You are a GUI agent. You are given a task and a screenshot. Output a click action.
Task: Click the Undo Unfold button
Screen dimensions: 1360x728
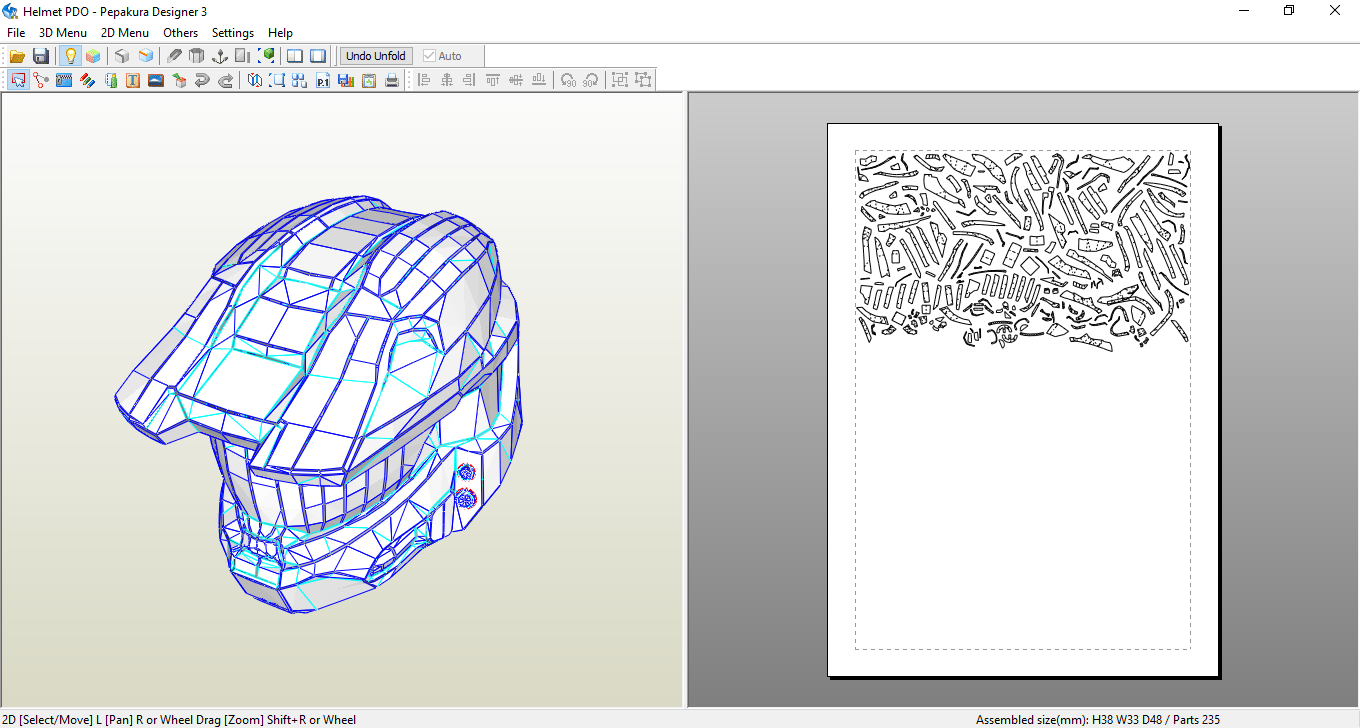pyautogui.click(x=376, y=56)
